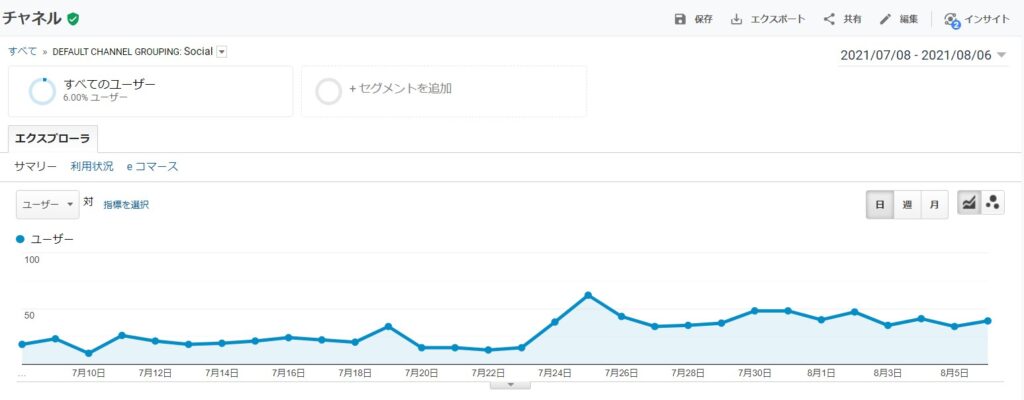Viewport: 1024px width, 400px height.
Task: Switch to 利用状況 view
Action: 92,167
